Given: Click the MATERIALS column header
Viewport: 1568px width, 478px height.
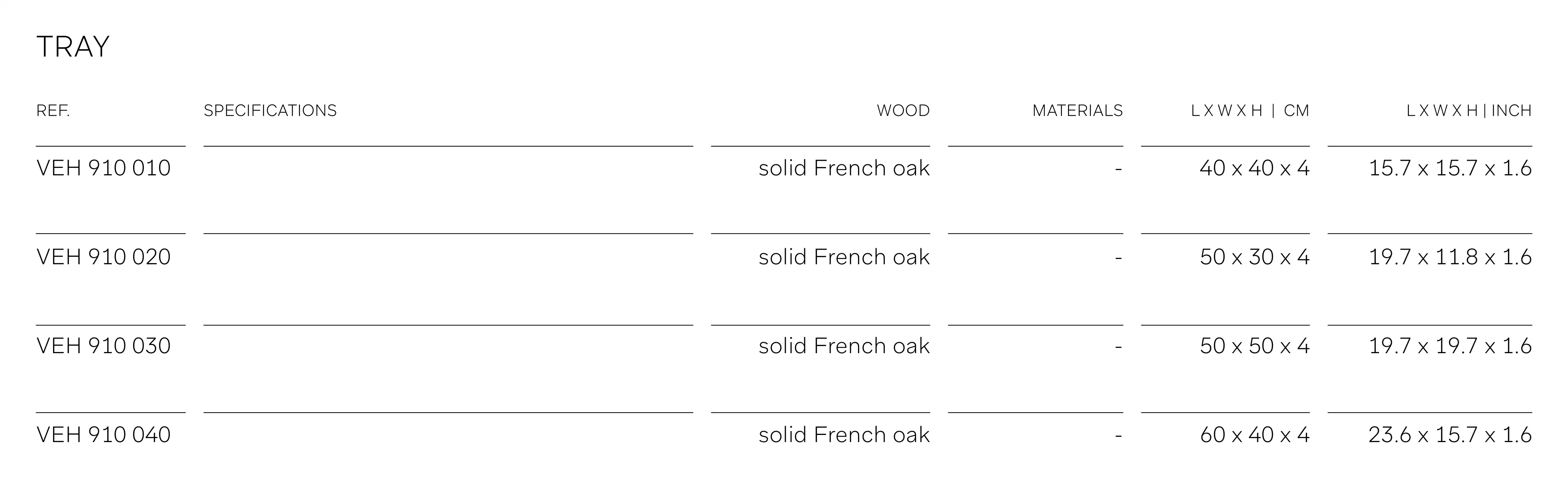Looking at the screenshot, I should click(1077, 111).
